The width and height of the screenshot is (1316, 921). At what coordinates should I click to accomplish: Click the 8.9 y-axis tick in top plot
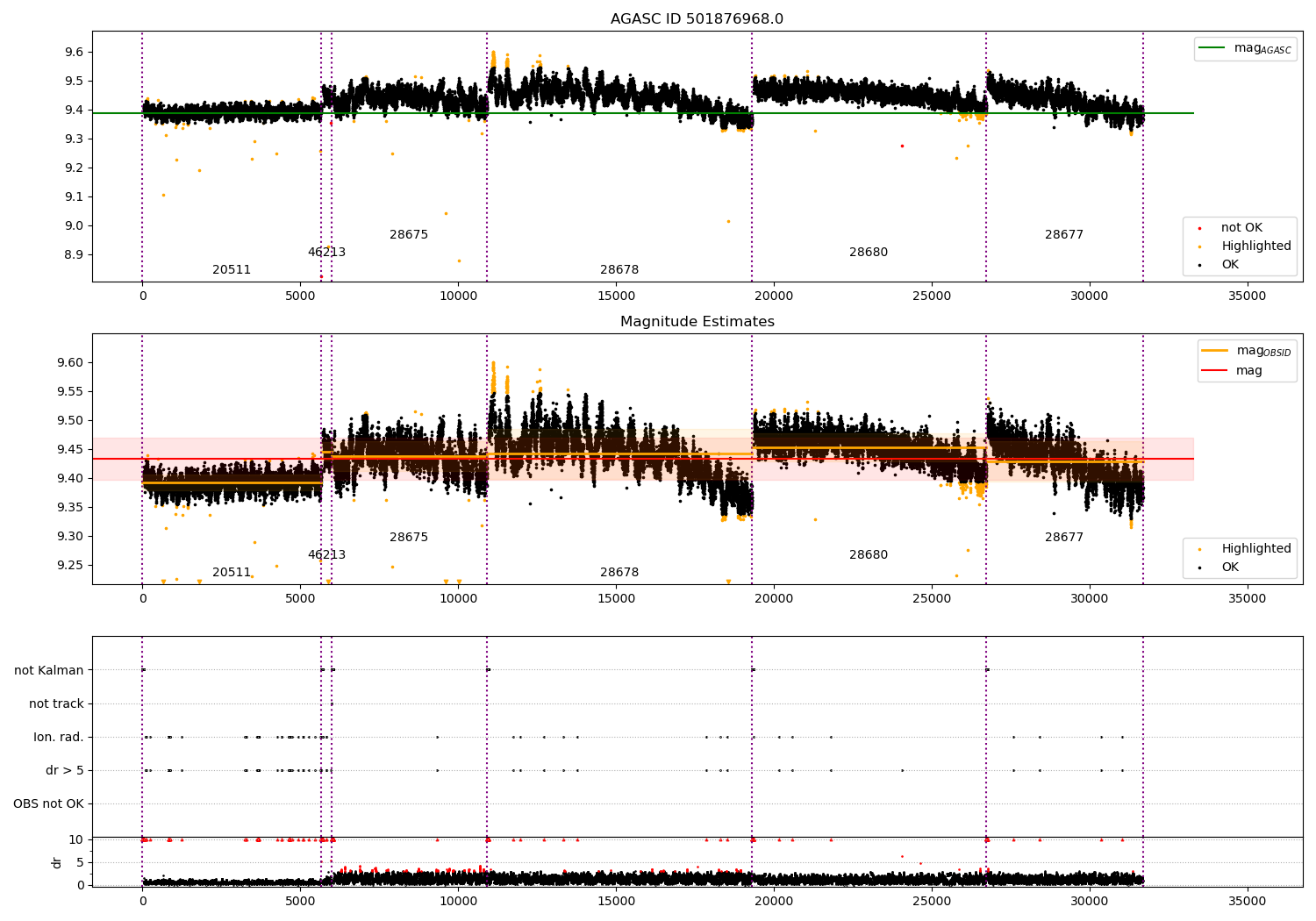74,255
